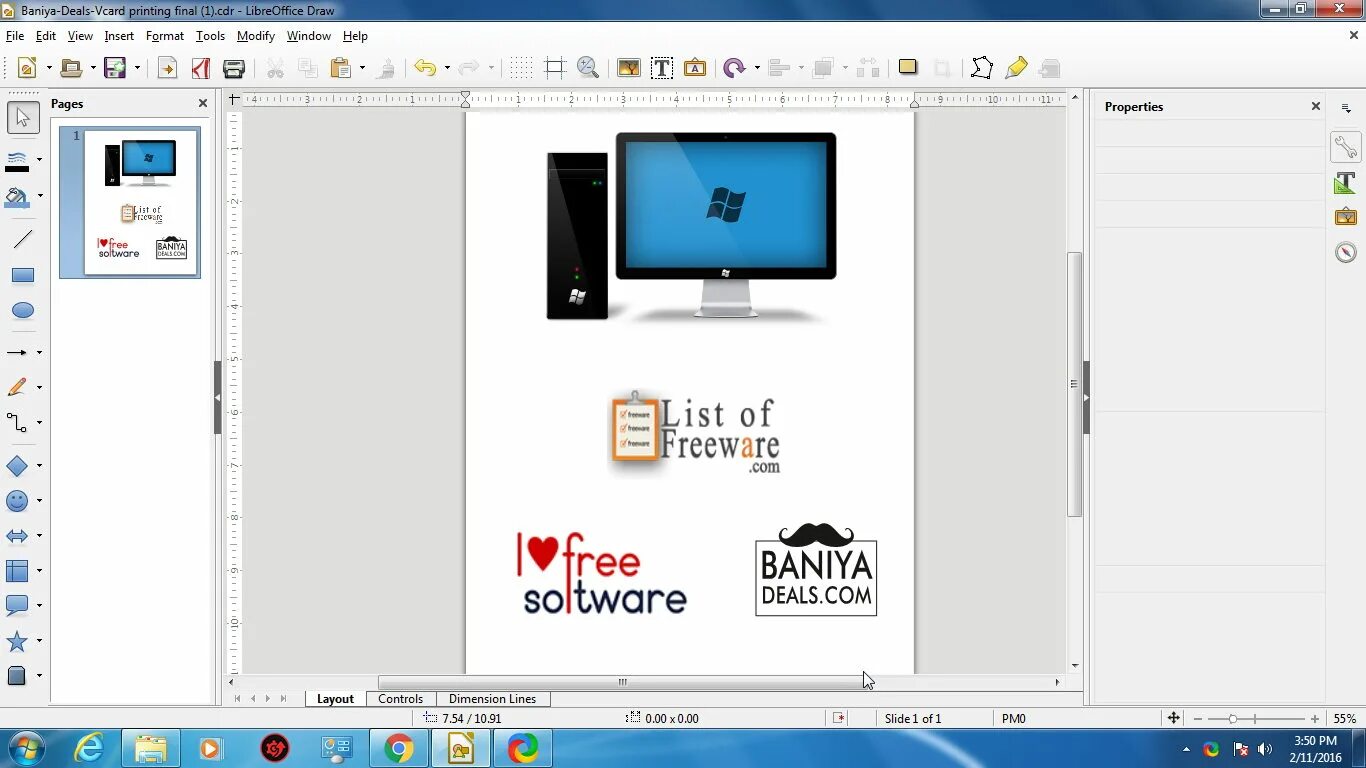Select the Smiley symbol shapes tool
This screenshot has width=1366, height=768.
[x=17, y=501]
